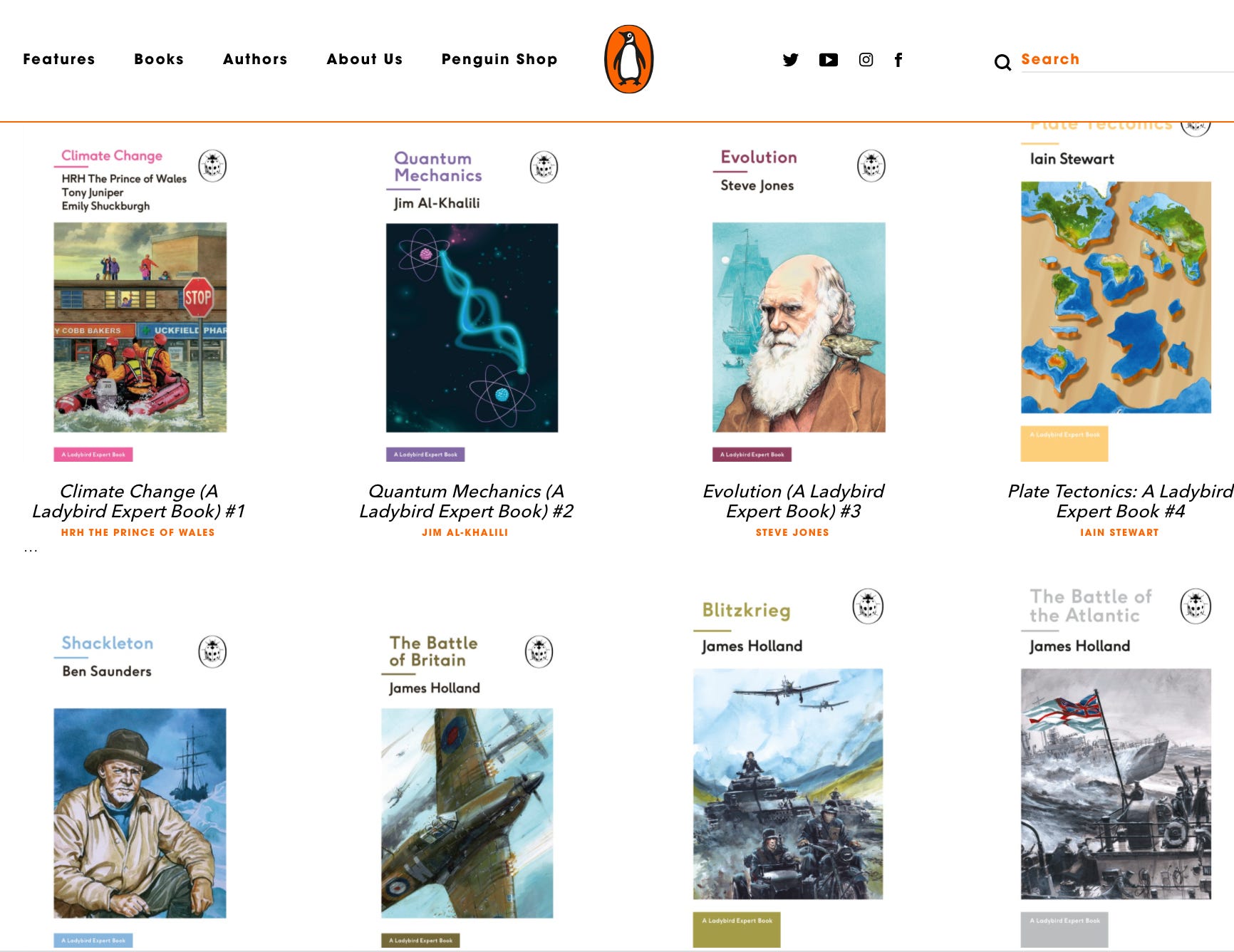Open the Authors menu
Image resolution: width=1234 pixels, height=952 pixels.
click(x=255, y=59)
